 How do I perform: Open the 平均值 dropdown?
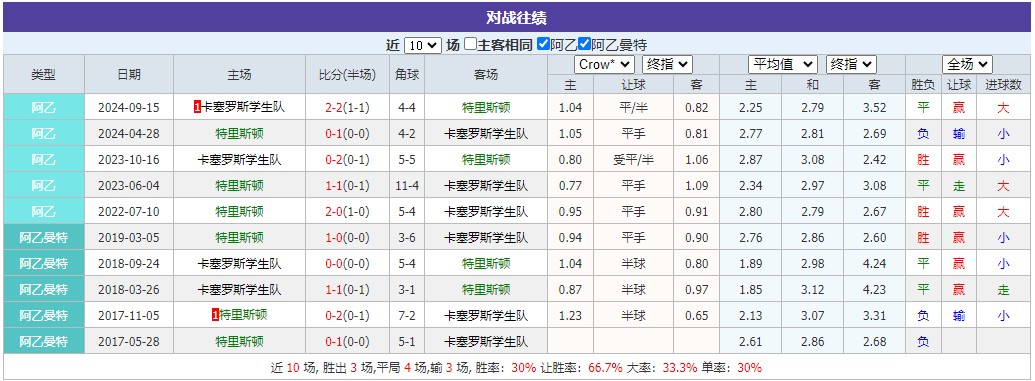[783, 64]
